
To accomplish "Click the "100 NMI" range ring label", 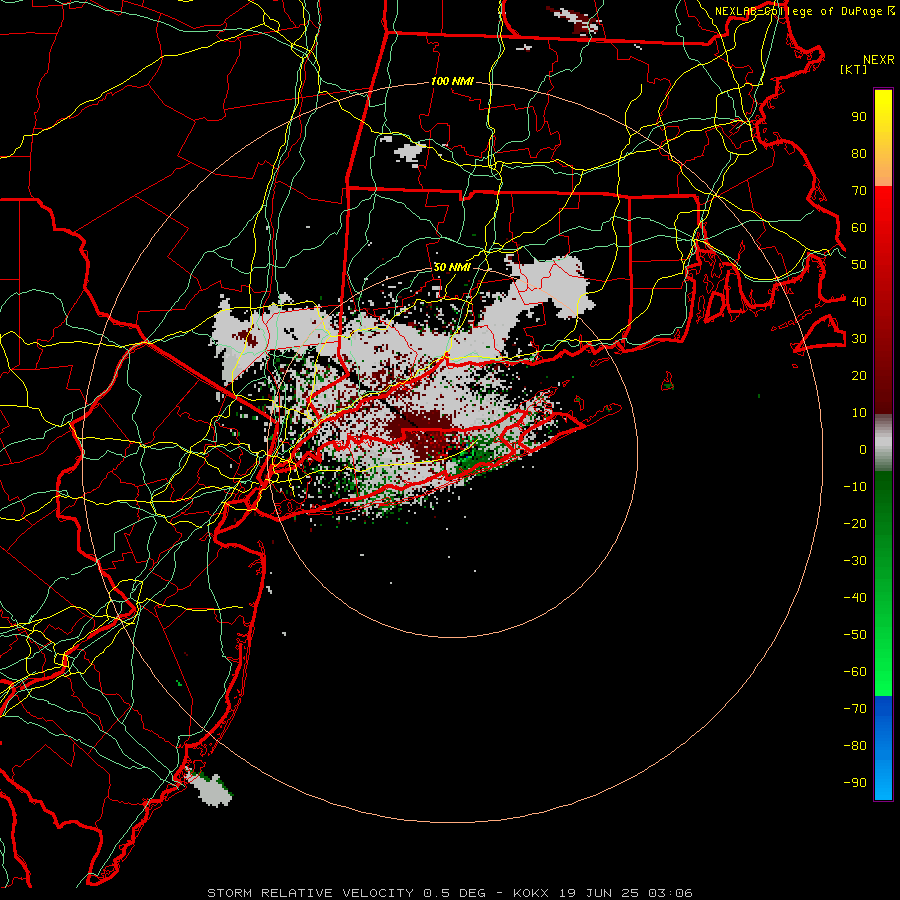I will 452,82.
